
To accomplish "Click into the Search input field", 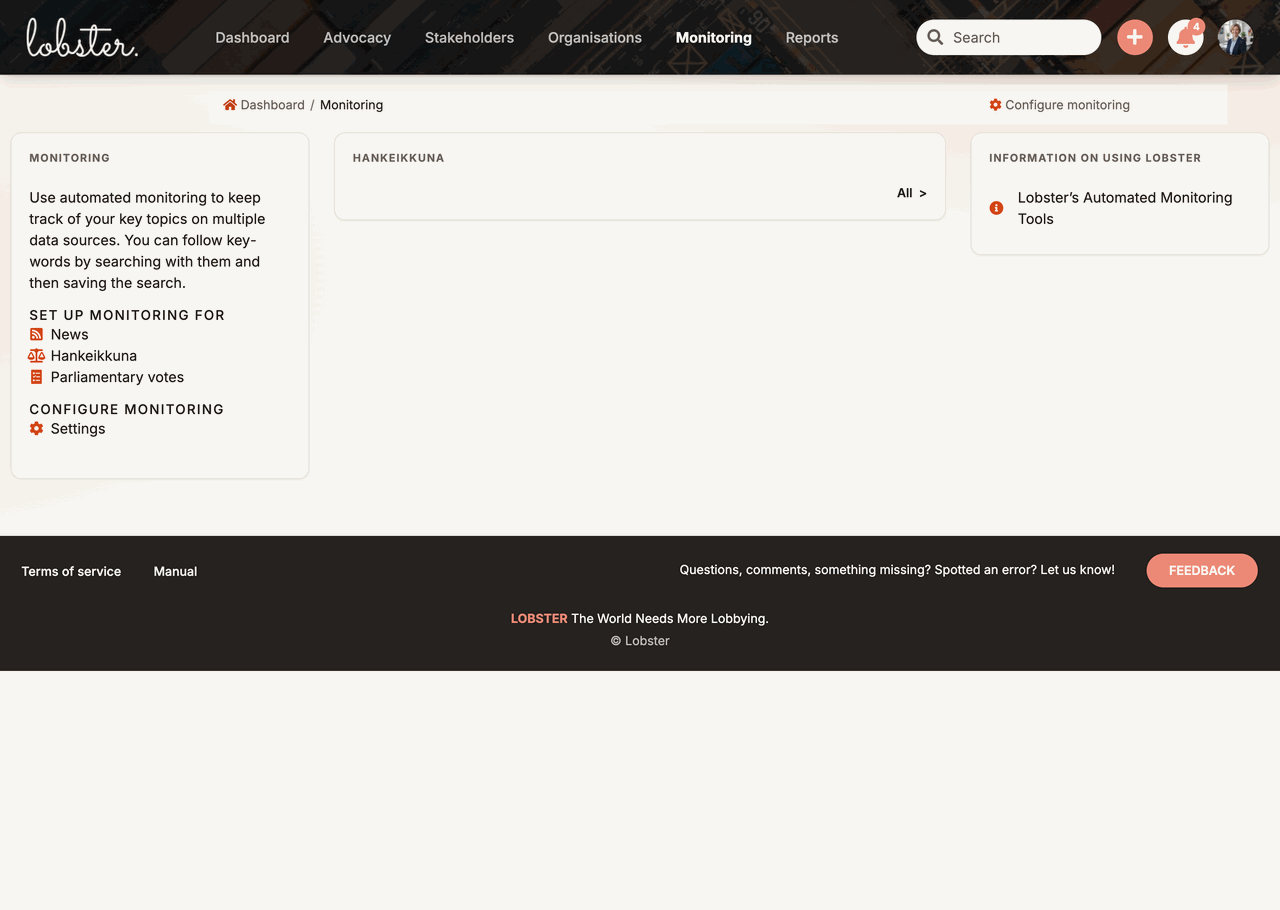I will tap(1008, 38).
